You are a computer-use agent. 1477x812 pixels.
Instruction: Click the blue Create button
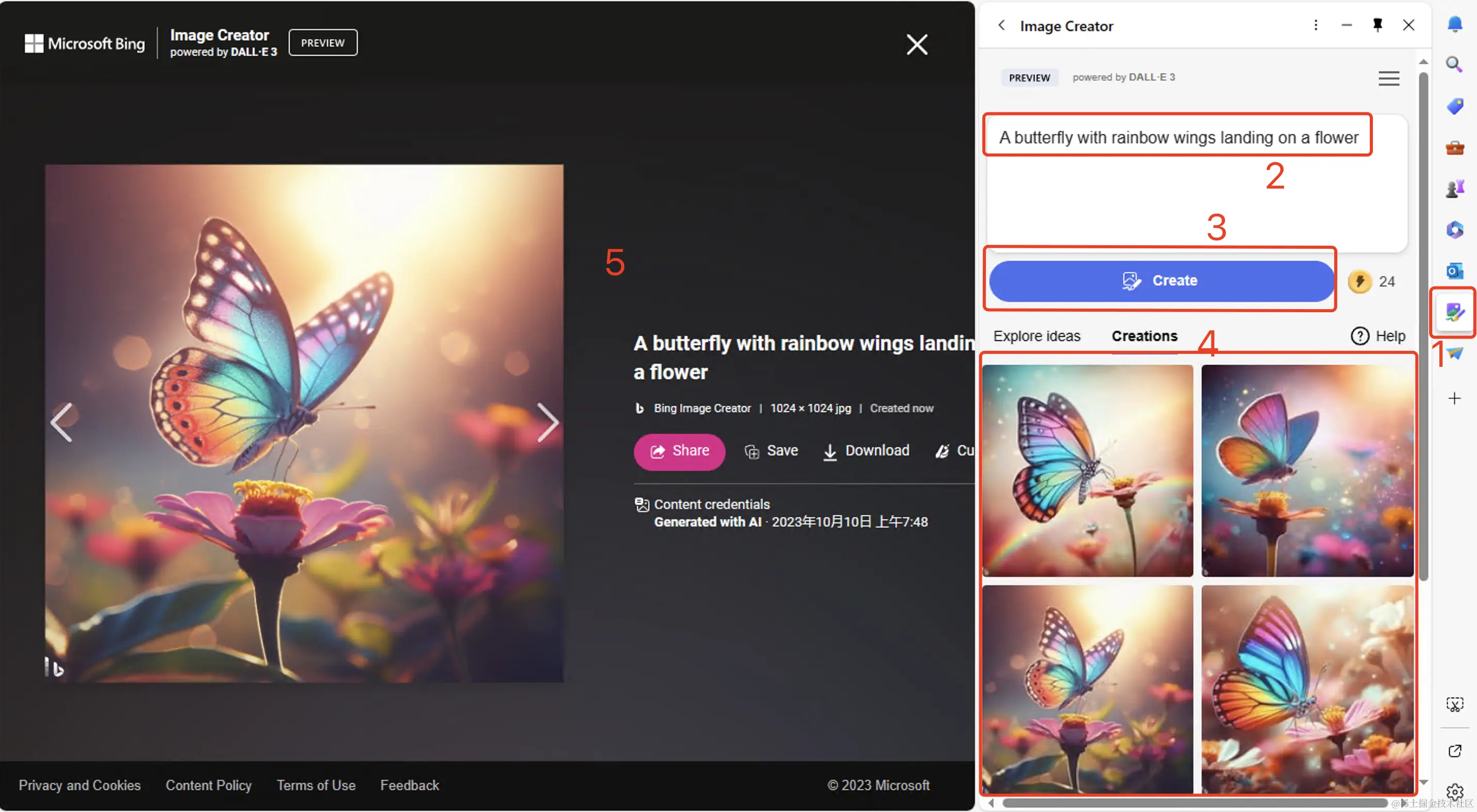[x=1162, y=281]
